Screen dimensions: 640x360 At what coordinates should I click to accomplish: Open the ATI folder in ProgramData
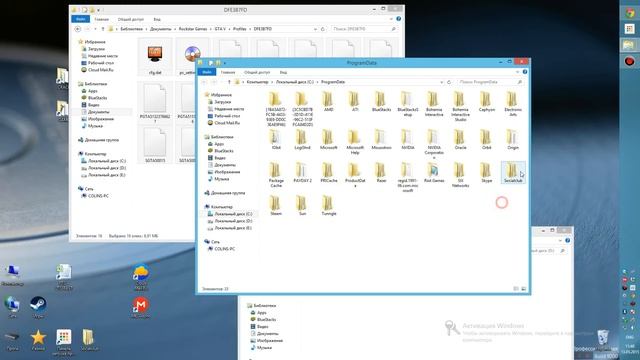click(355, 102)
